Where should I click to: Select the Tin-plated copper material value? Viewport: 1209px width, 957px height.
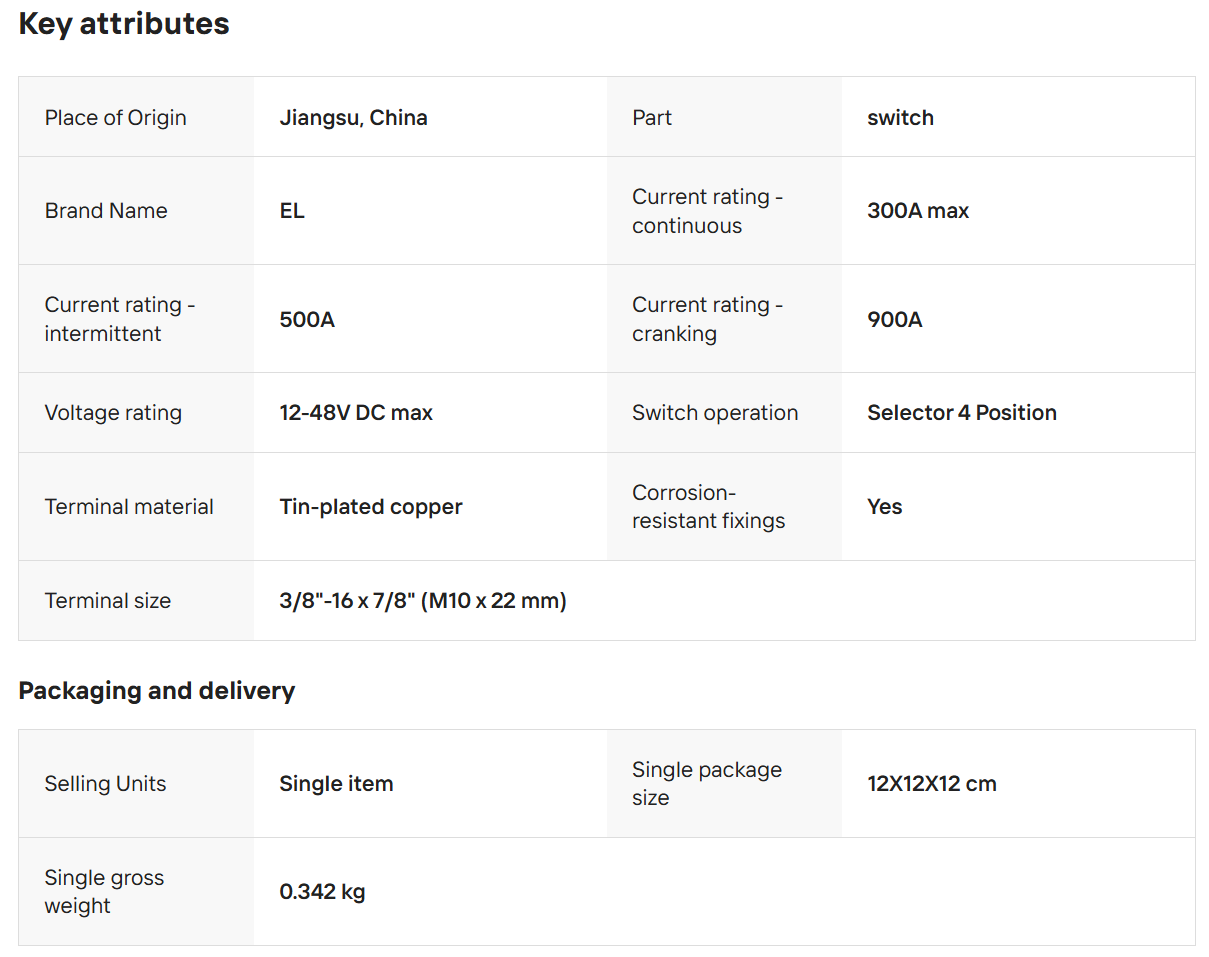(x=370, y=507)
